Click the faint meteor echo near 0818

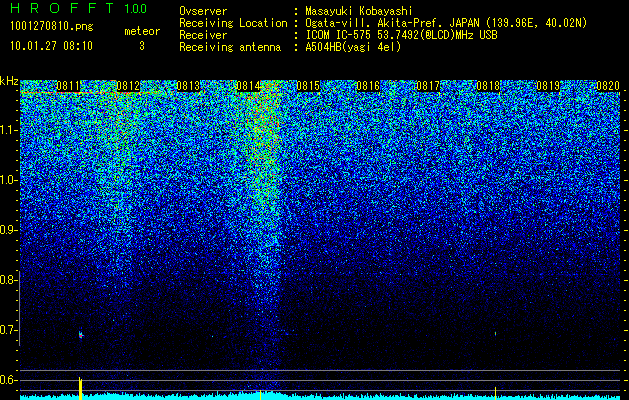(x=495, y=333)
